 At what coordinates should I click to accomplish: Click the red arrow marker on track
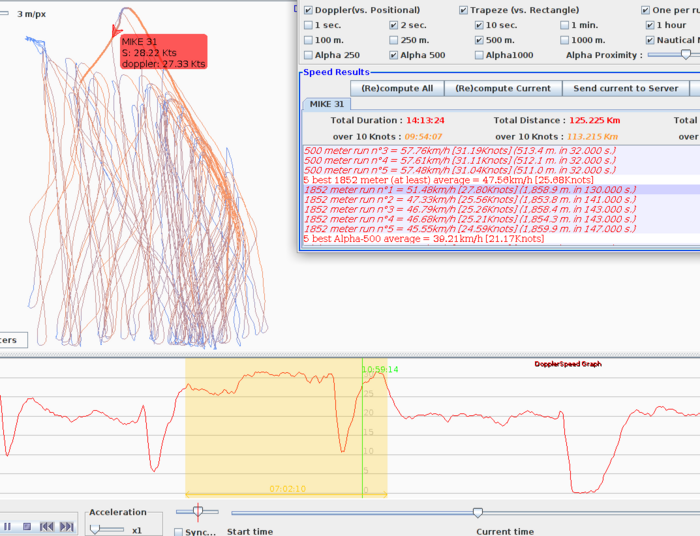point(117,31)
